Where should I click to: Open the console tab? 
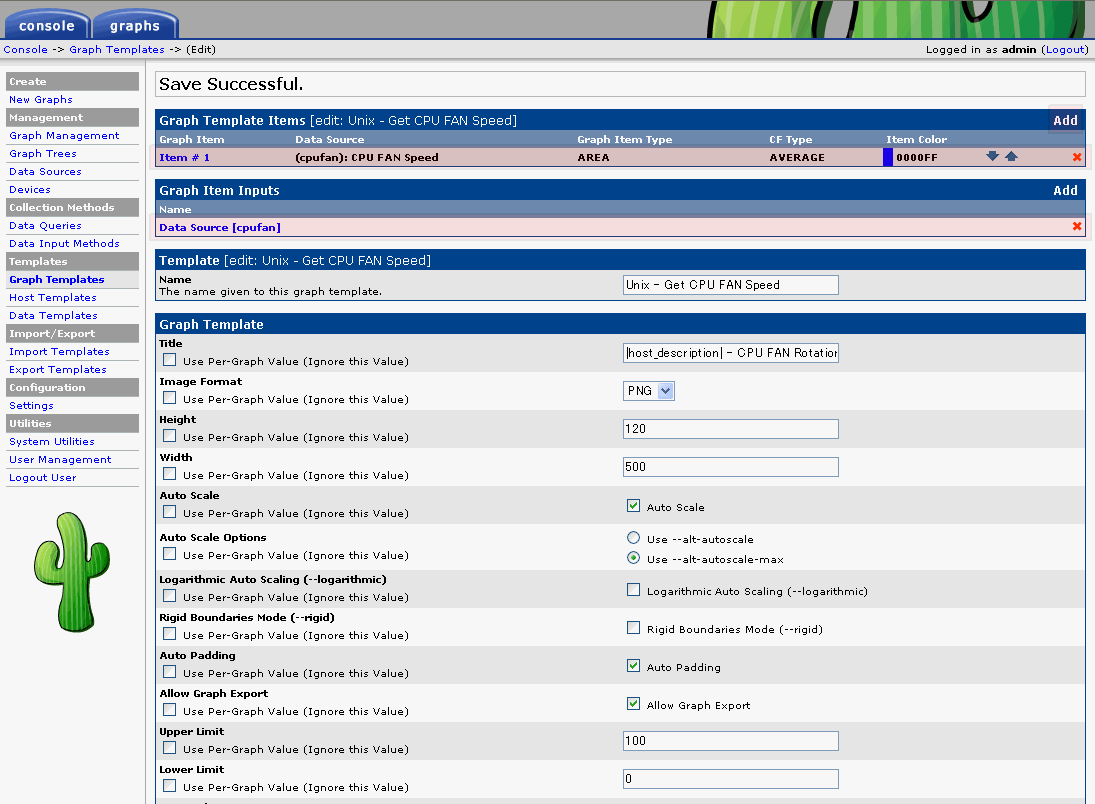click(x=46, y=26)
